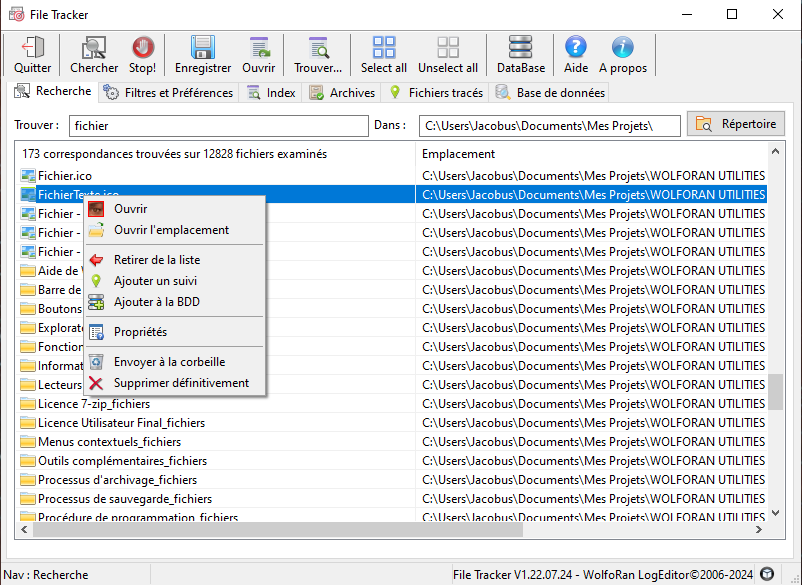Open the DataBase toolbar icon
Viewport: 802px width, 585px height.
tap(521, 48)
